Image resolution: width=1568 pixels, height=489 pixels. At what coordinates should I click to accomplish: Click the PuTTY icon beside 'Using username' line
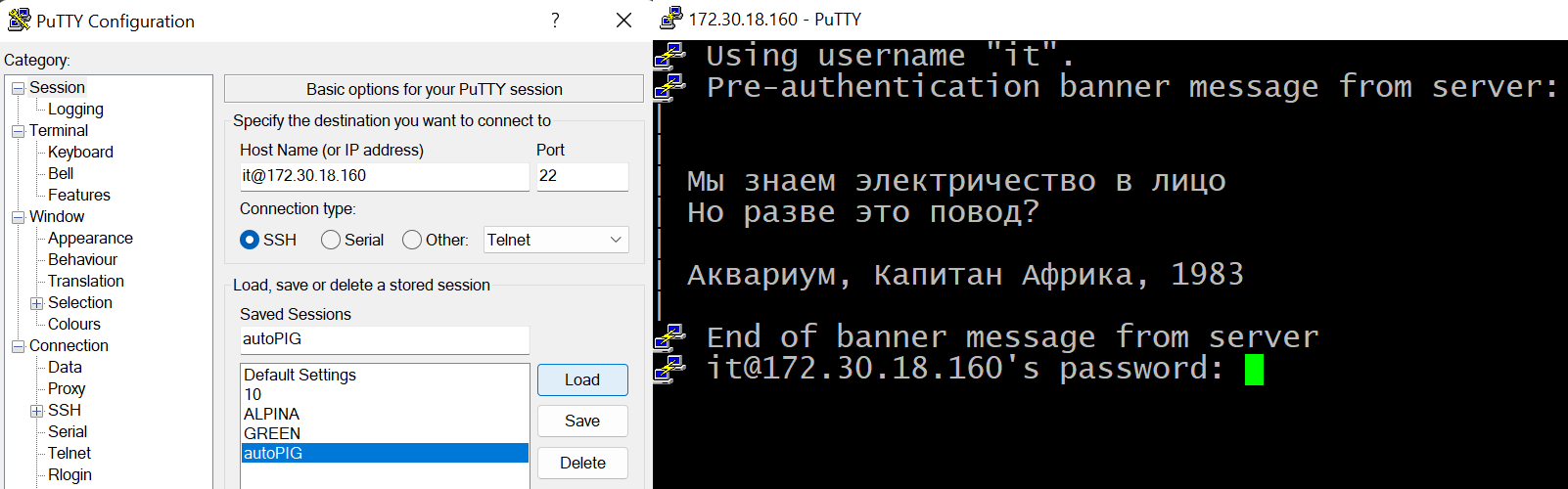[x=670, y=55]
